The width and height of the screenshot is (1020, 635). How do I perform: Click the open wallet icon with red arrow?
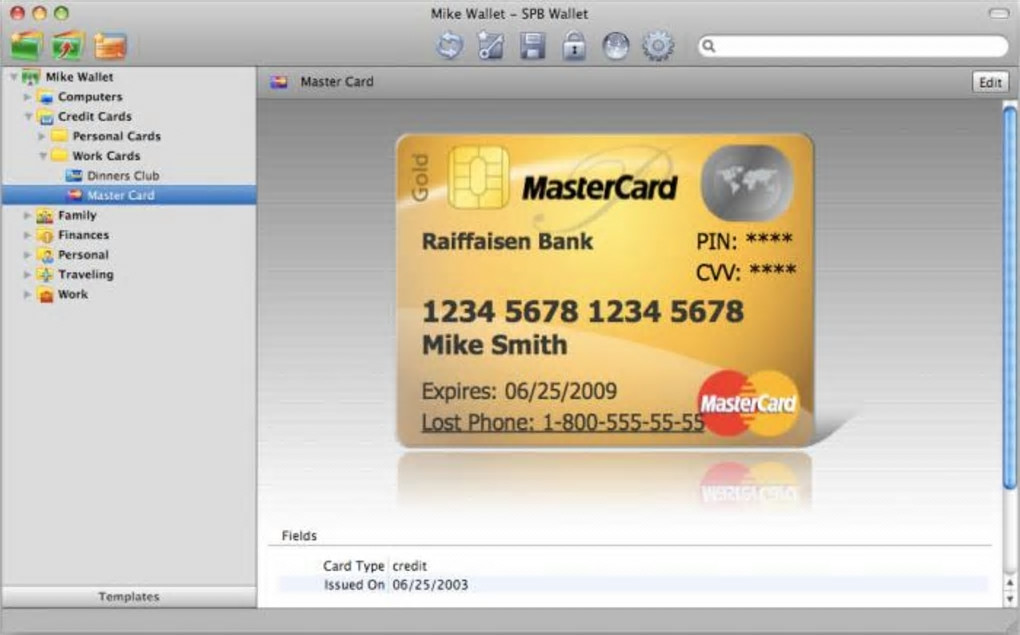pos(68,46)
